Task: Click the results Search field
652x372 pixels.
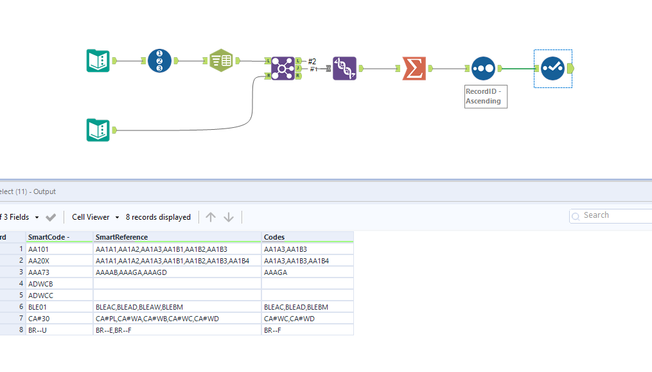Action: [x=610, y=215]
